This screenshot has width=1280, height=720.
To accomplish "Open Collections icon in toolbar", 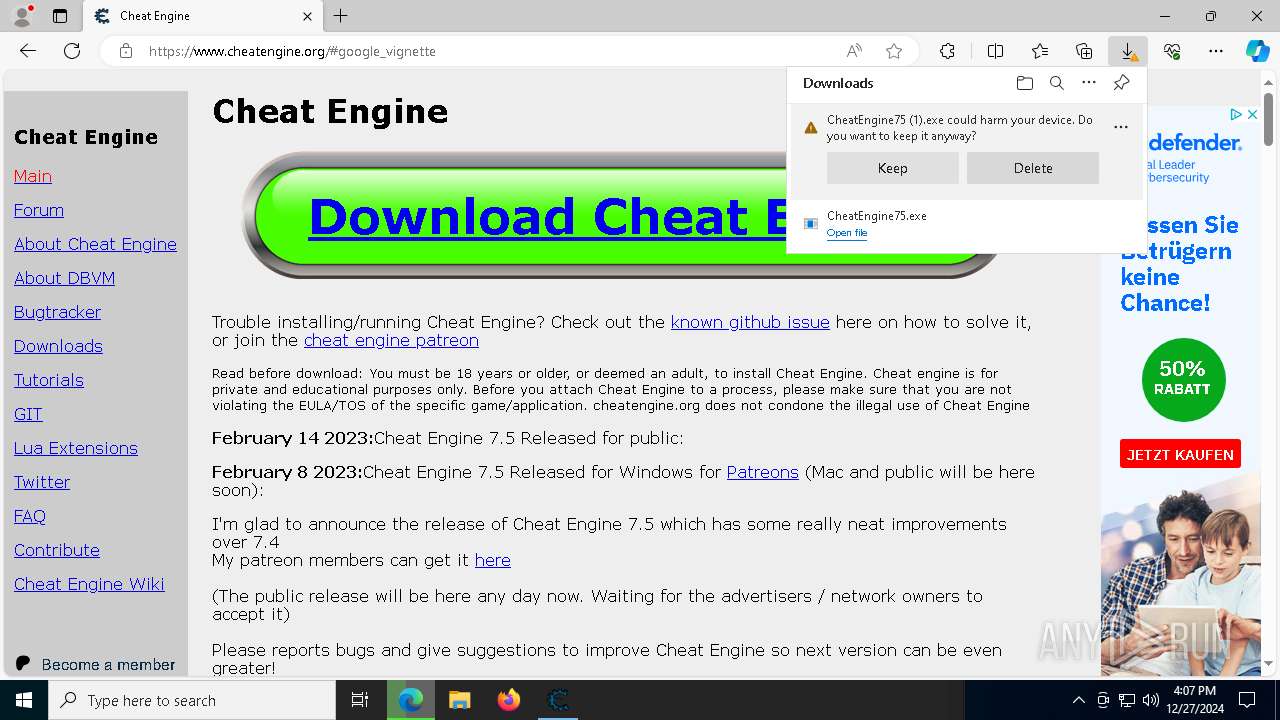I will (x=1084, y=51).
